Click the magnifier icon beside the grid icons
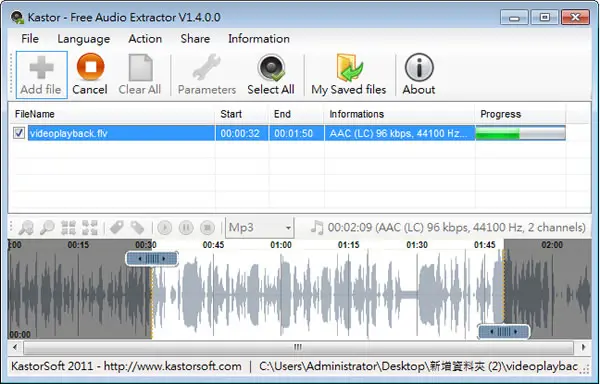The width and height of the screenshot is (600, 384). [x=47, y=228]
